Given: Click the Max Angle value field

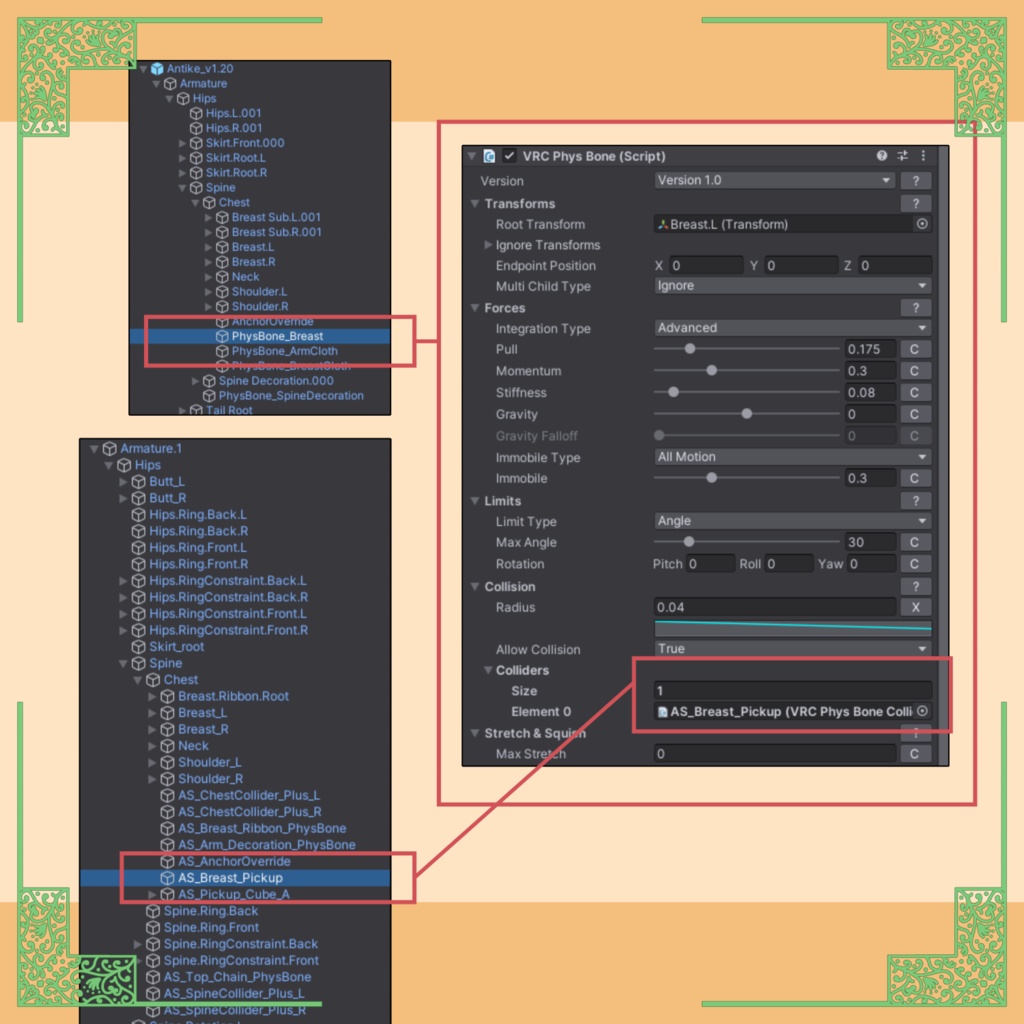Looking at the screenshot, I should pyautogui.click(x=870, y=542).
